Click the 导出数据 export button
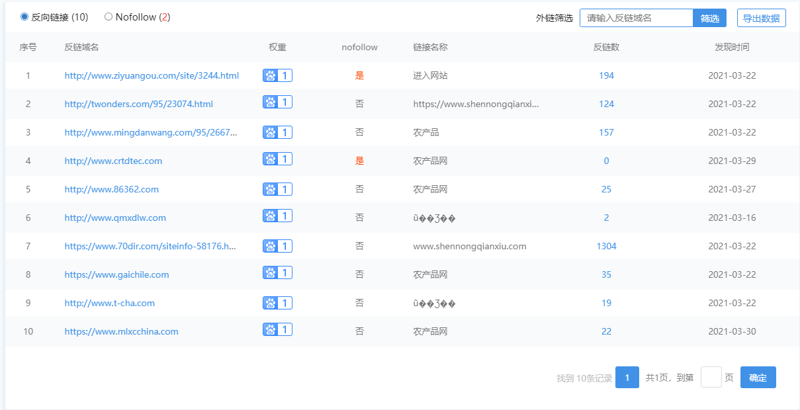The image size is (800, 410). (x=762, y=18)
